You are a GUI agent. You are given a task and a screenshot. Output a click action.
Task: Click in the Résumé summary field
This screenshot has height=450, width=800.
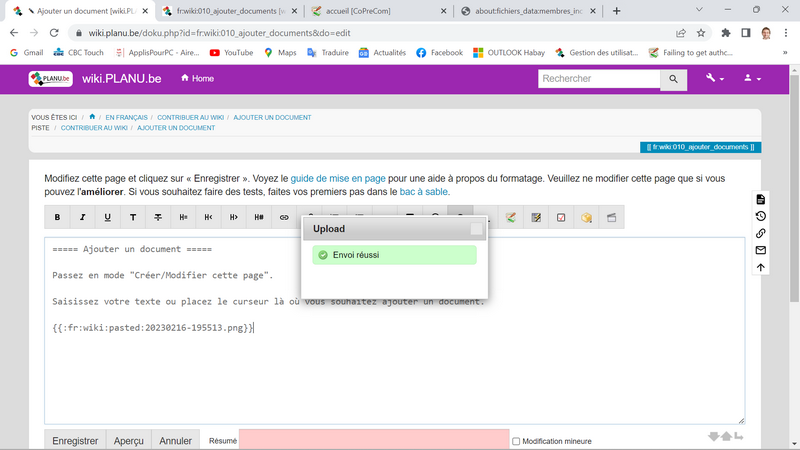coord(374,440)
